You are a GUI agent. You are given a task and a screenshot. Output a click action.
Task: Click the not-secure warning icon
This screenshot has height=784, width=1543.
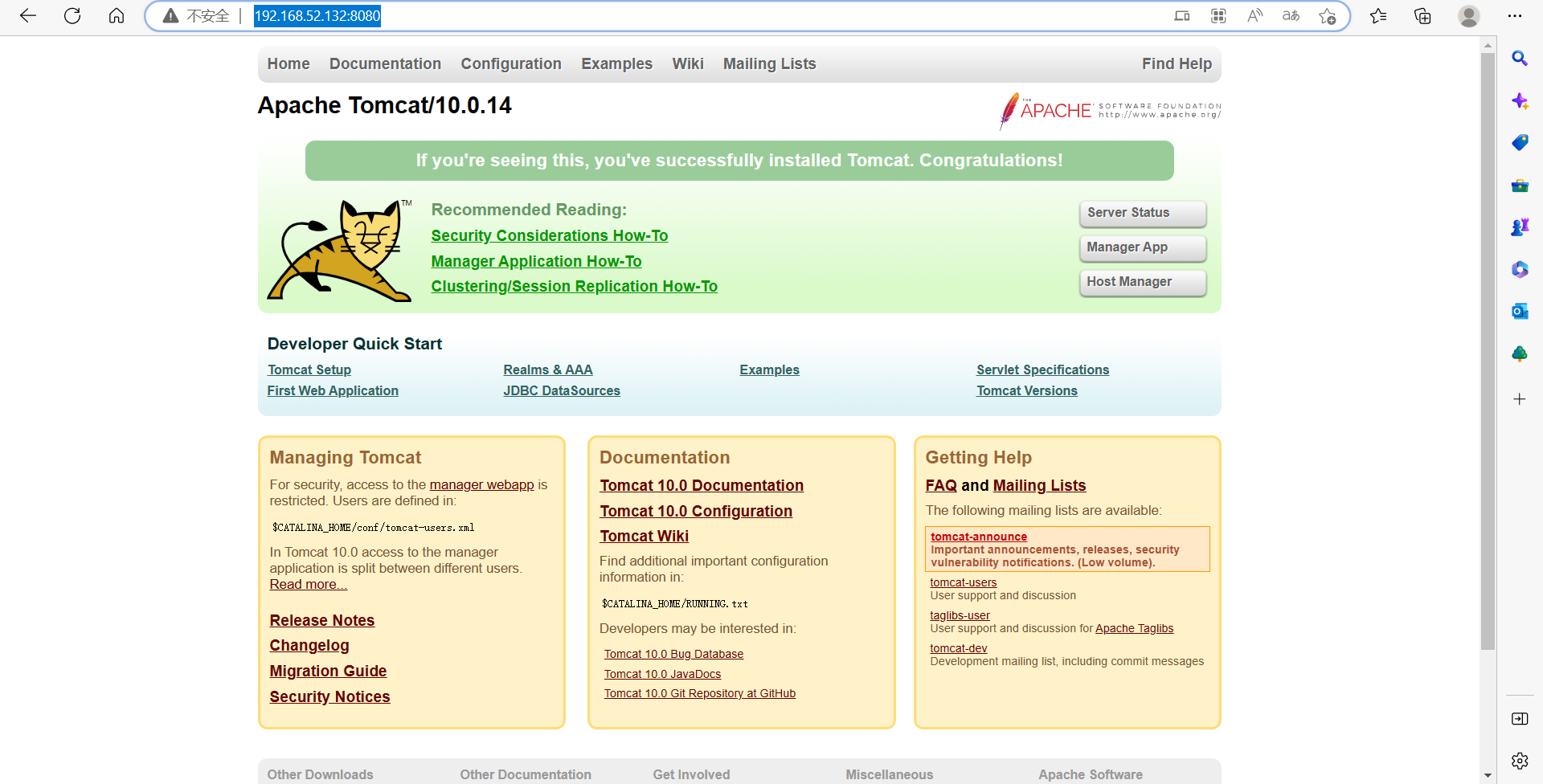point(170,16)
